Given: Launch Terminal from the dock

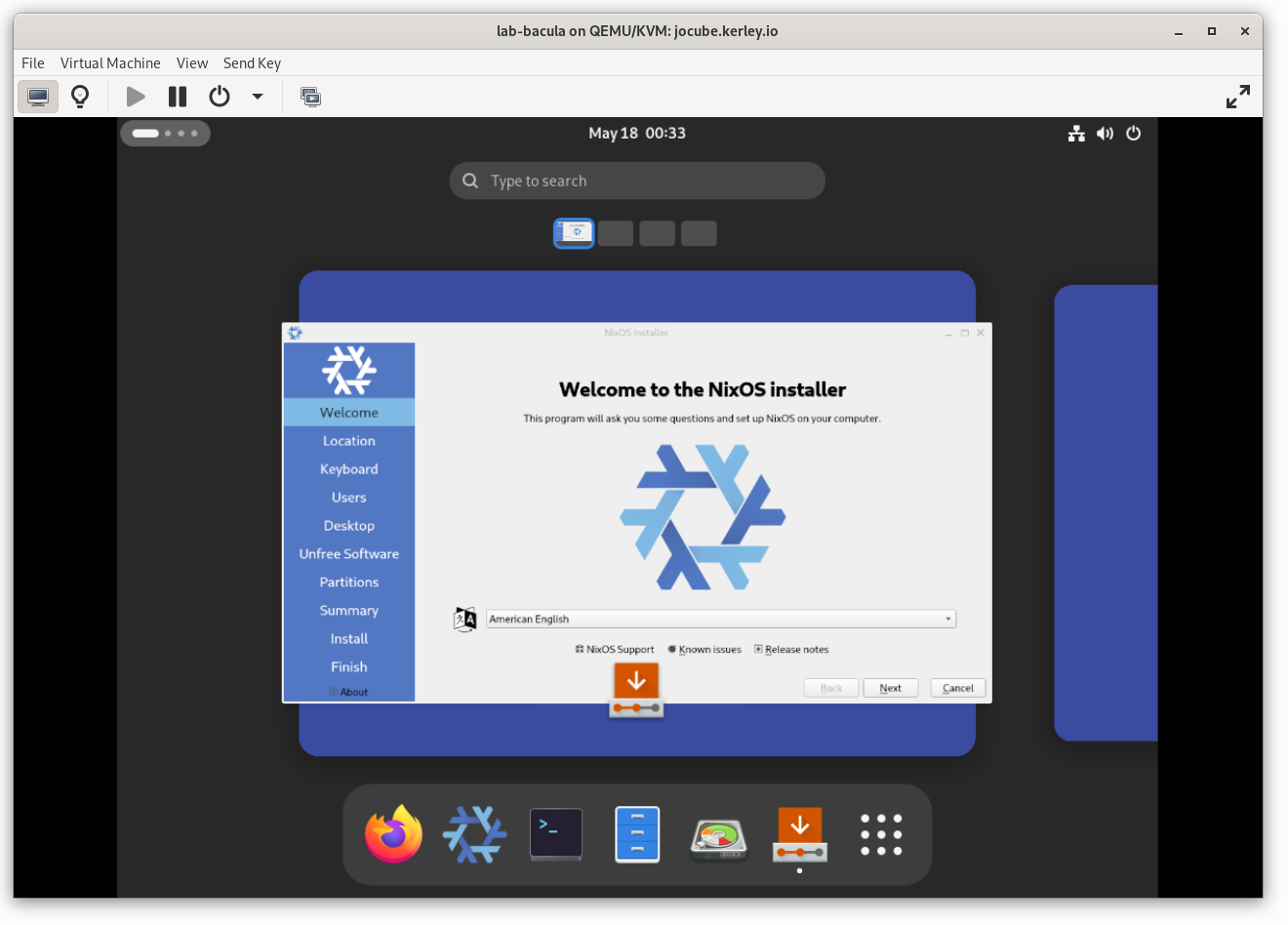Looking at the screenshot, I should point(556,834).
